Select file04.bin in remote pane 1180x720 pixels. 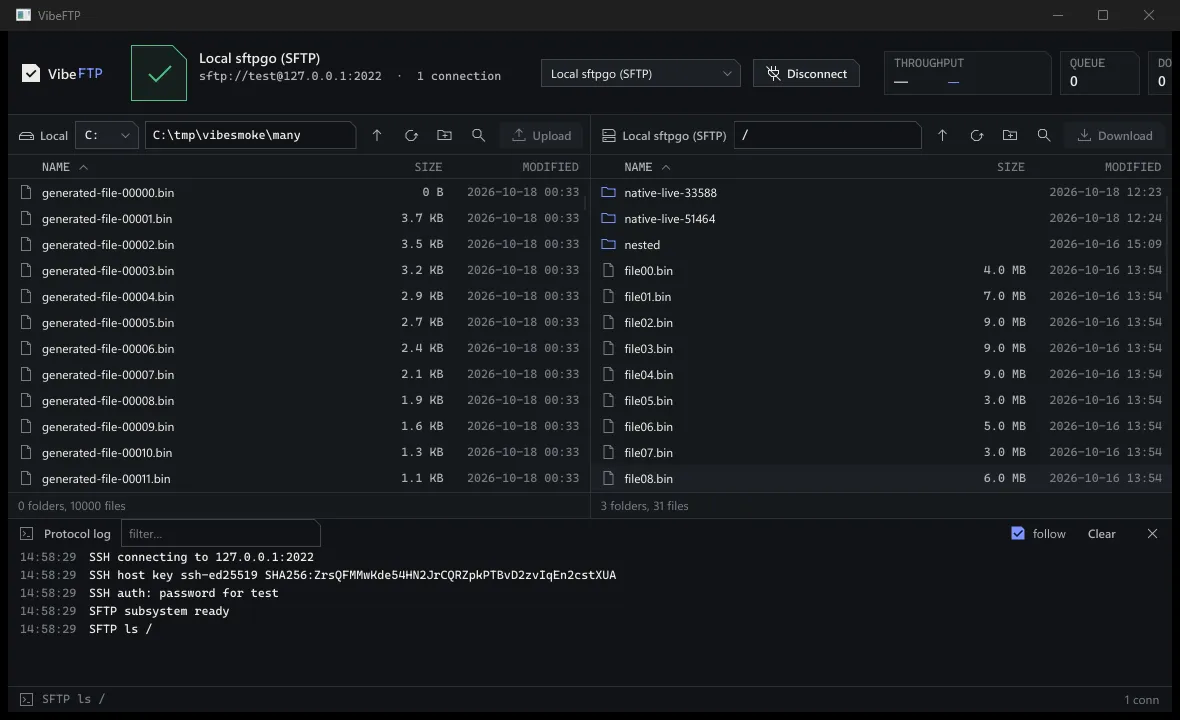click(881, 375)
